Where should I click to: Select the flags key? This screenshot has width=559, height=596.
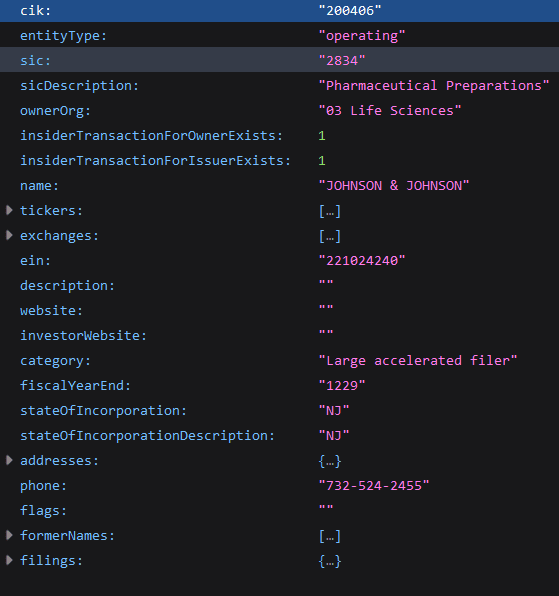(x=43, y=510)
